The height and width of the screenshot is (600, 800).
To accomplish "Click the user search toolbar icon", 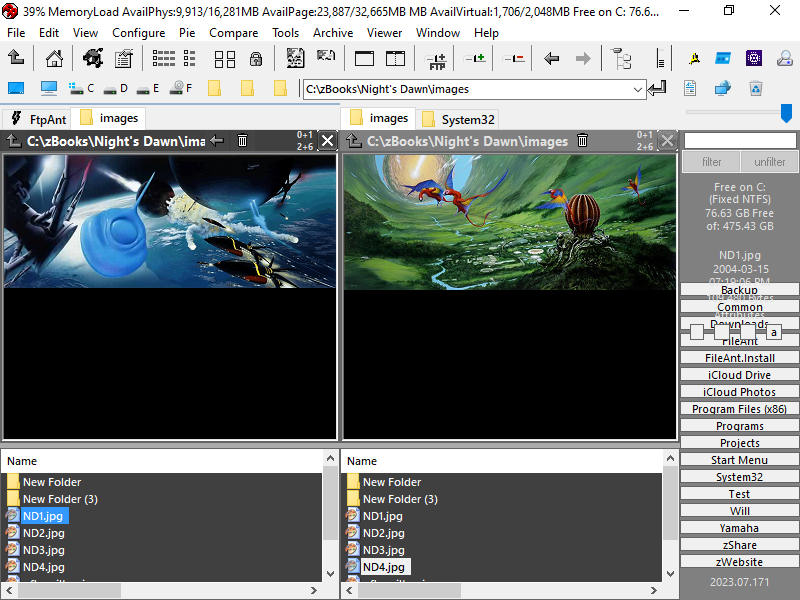I will [x=785, y=58].
